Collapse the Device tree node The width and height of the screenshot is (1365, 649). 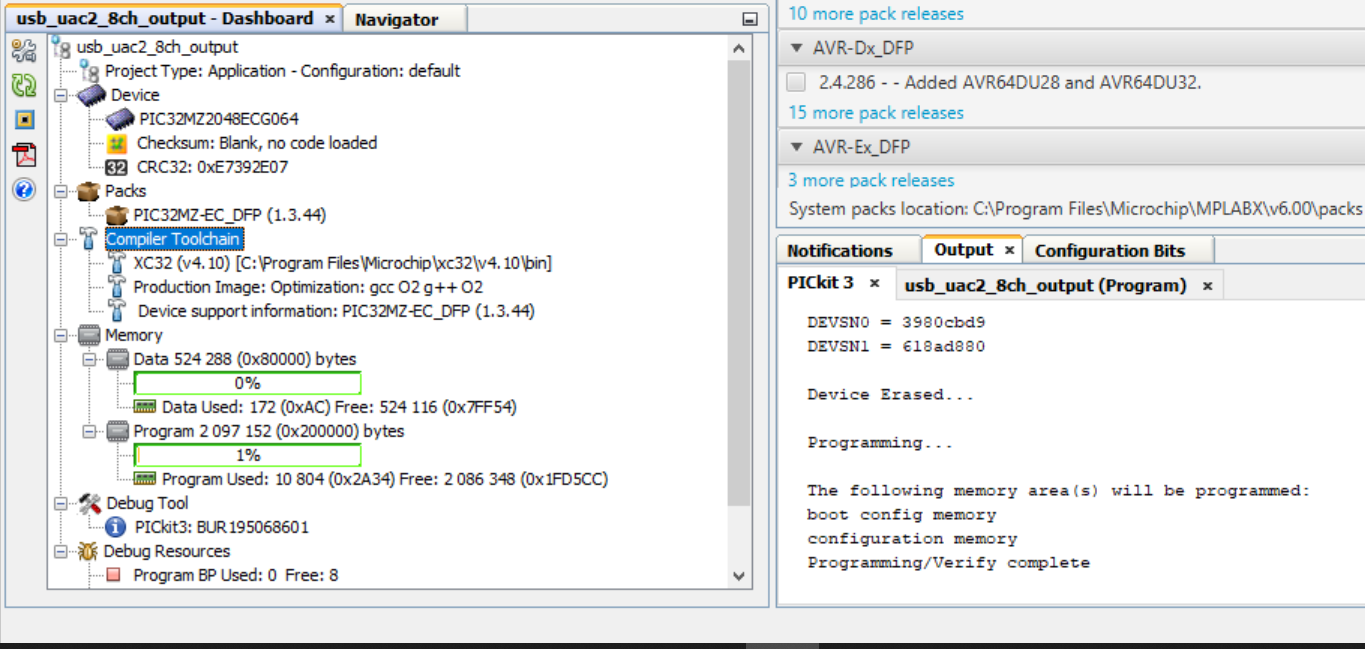(x=61, y=95)
